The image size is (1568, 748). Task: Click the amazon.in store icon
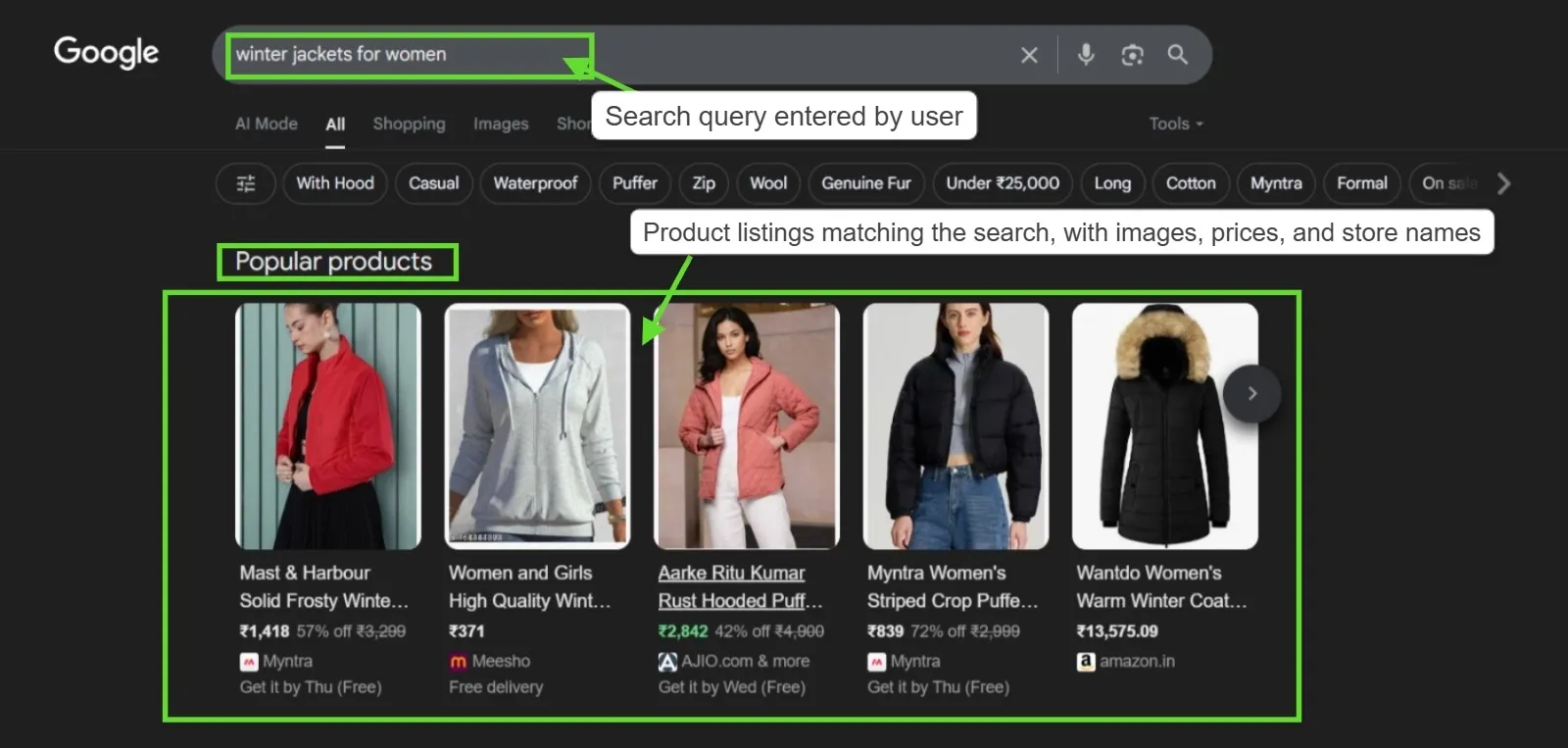coord(1086,662)
